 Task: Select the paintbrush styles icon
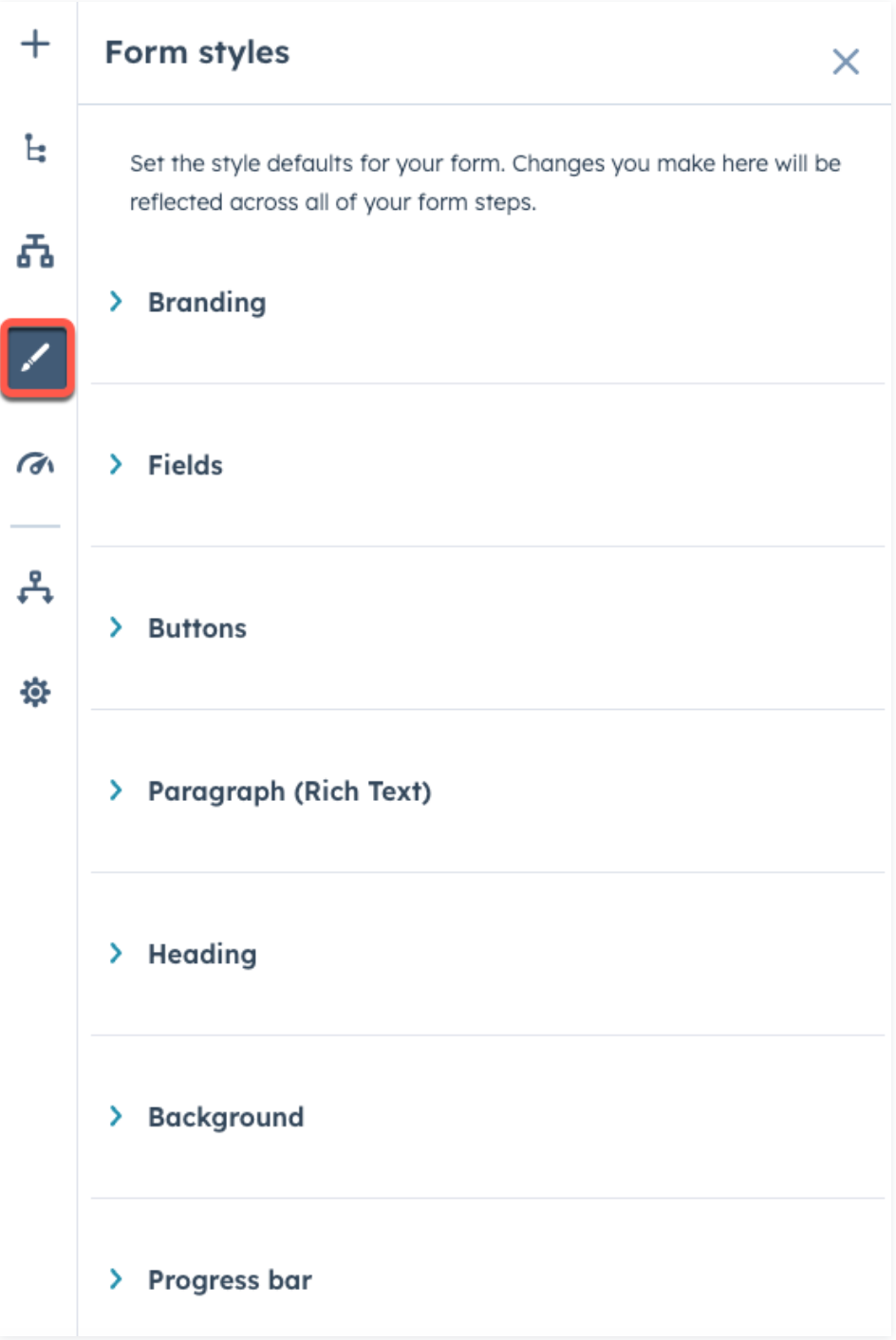(36, 359)
